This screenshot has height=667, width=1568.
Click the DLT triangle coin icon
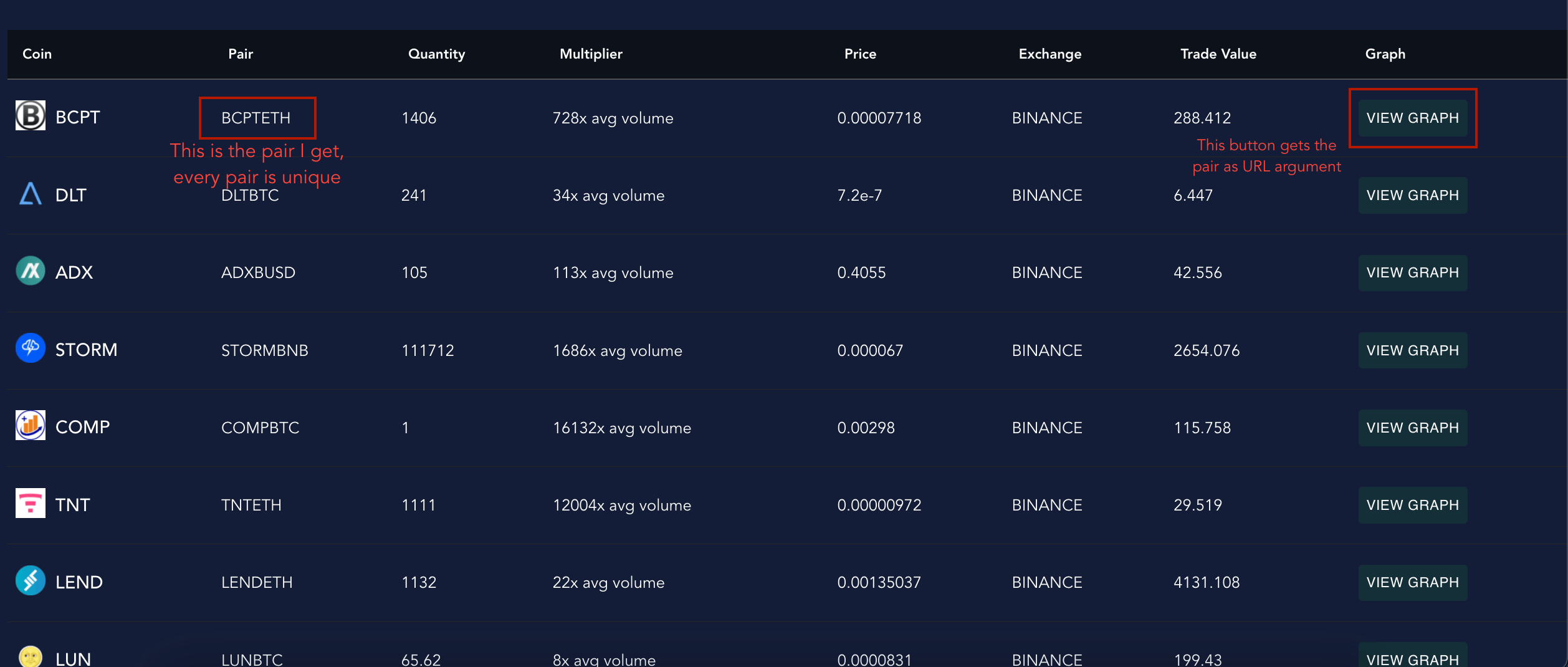(x=31, y=194)
